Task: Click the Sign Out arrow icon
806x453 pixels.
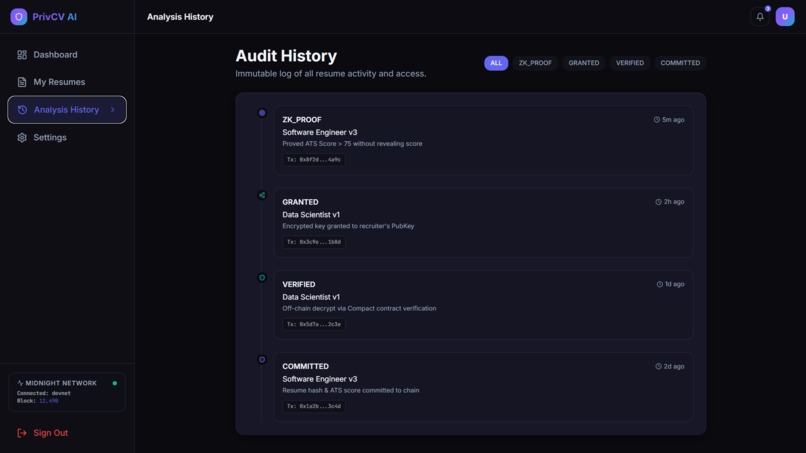Action: tap(22, 433)
